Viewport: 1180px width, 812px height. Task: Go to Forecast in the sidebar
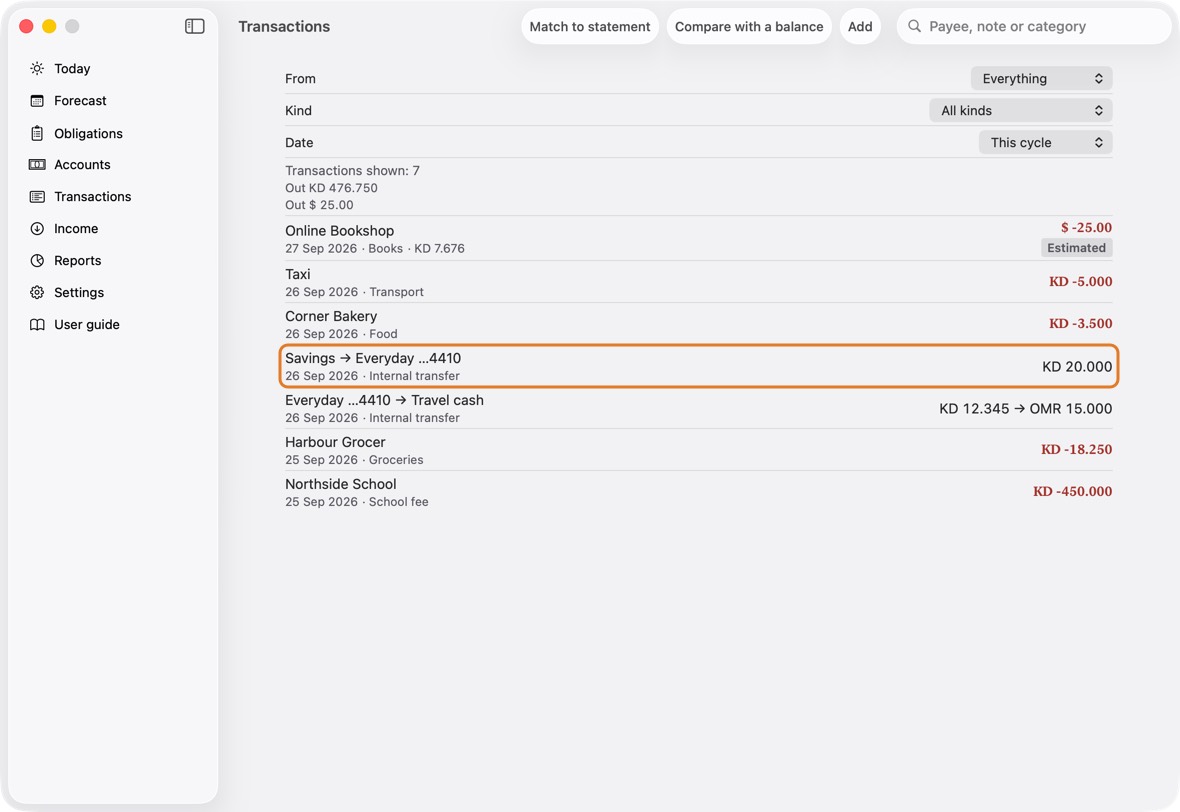(x=80, y=101)
